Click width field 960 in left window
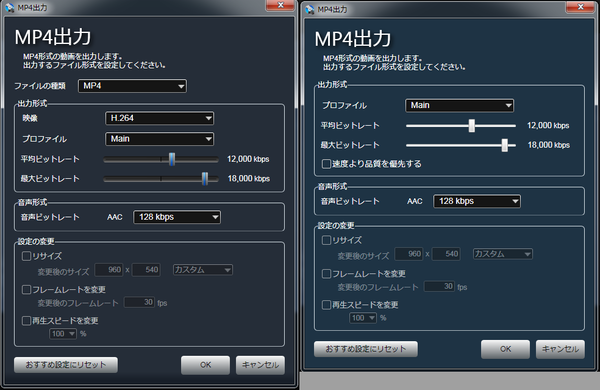This screenshot has width=600, height=390. pos(109,270)
